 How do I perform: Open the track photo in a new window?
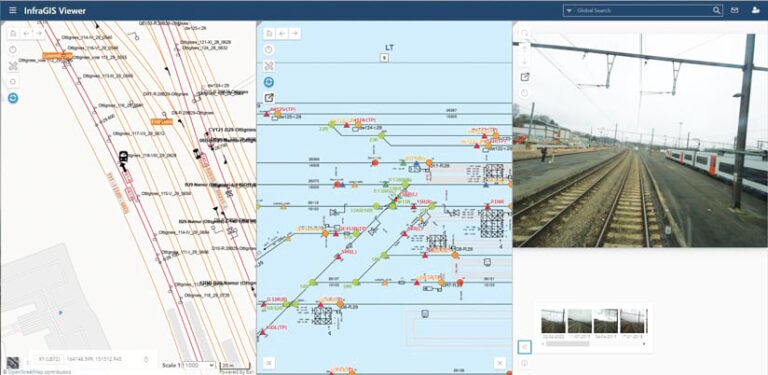[x=525, y=77]
